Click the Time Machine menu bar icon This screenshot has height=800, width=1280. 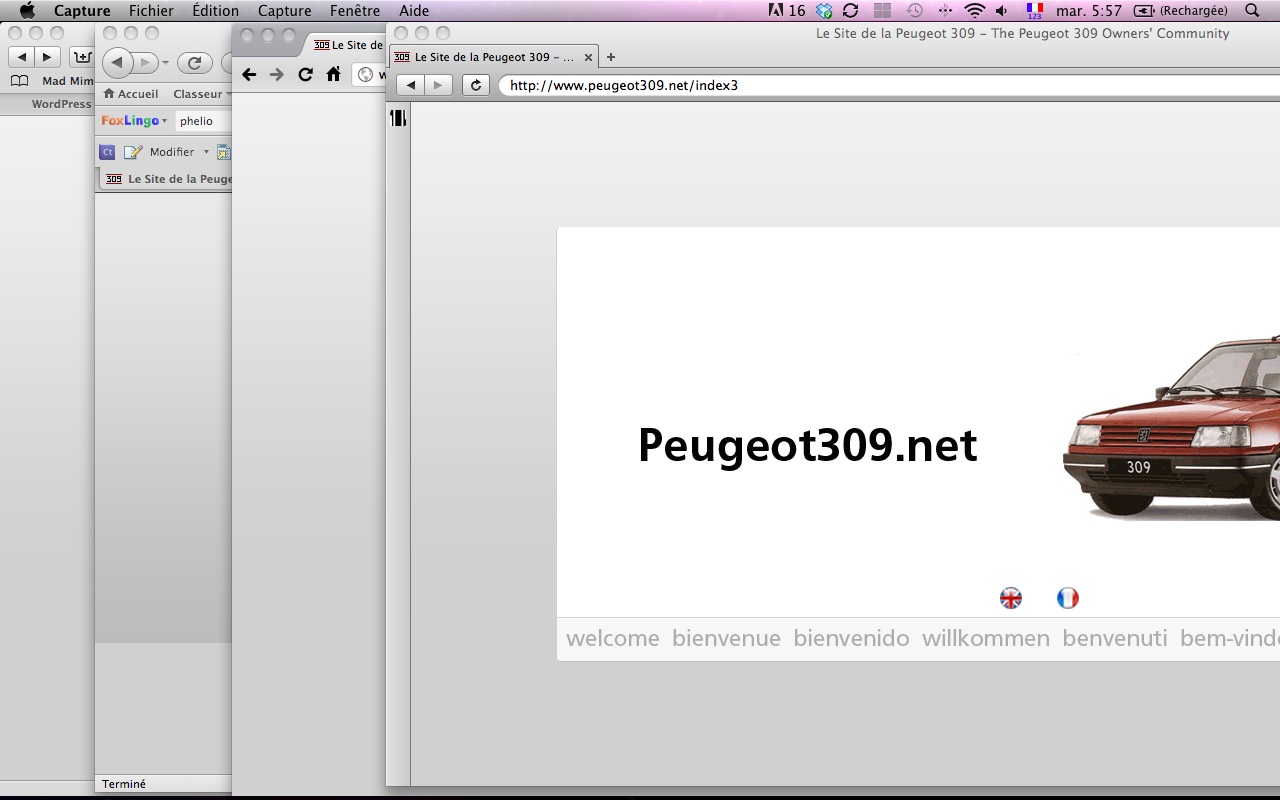(914, 11)
